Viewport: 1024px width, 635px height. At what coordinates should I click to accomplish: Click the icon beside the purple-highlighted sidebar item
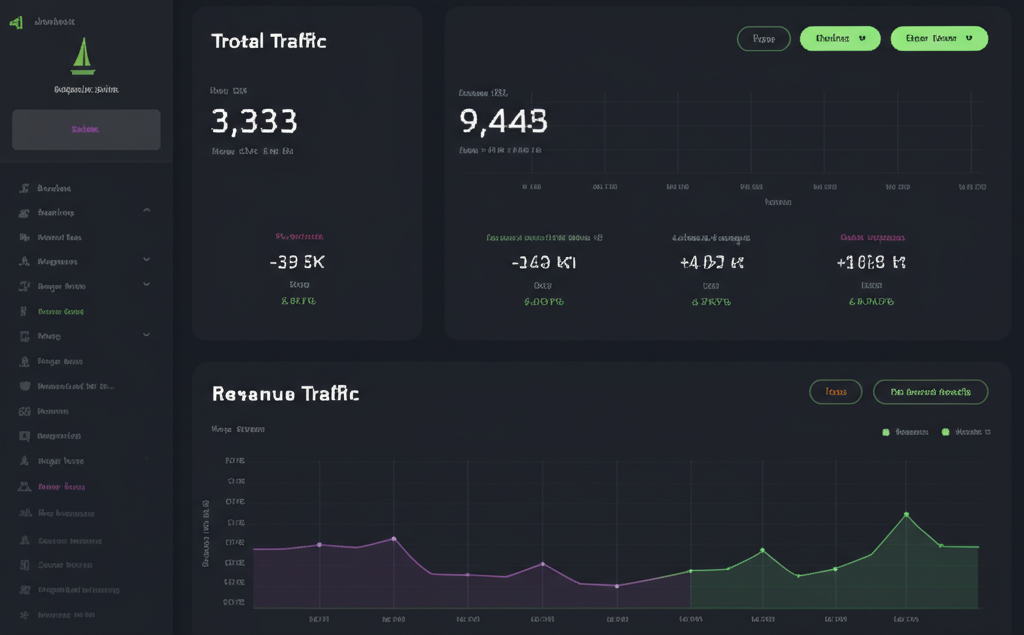[24, 486]
